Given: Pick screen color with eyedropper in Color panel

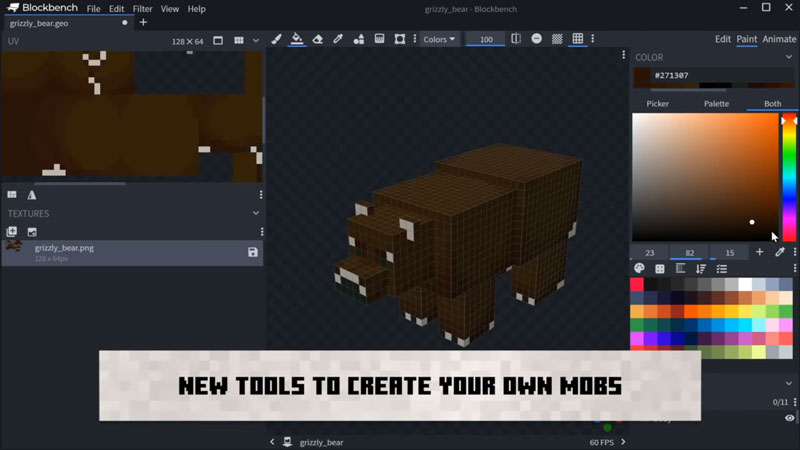Looking at the screenshot, I should (780, 252).
